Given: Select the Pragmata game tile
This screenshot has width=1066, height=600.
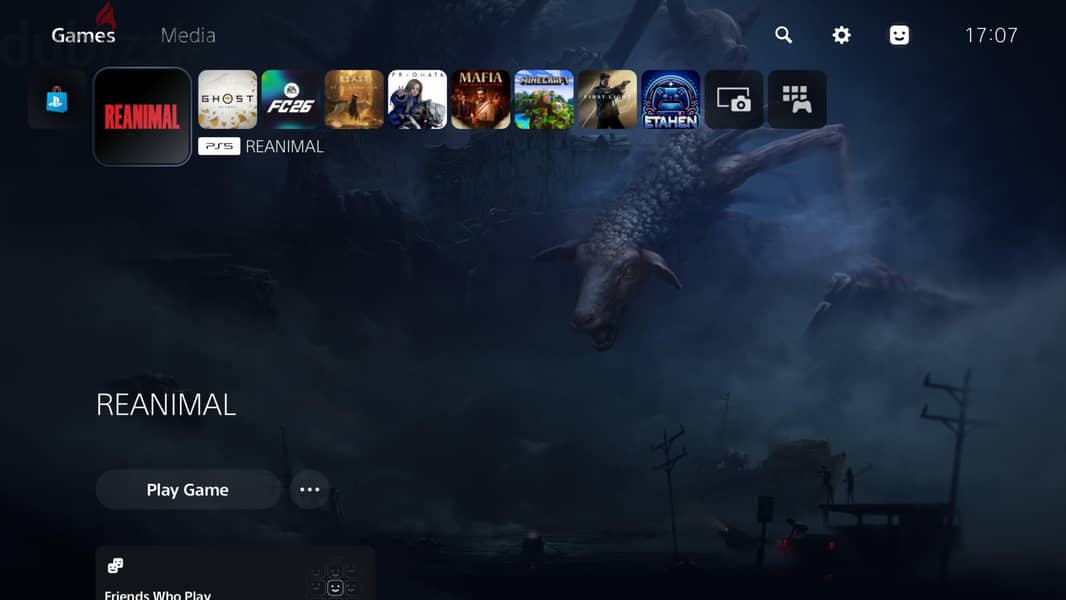Looking at the screenshot, I should pyautogui.click(x=417, y=99).
